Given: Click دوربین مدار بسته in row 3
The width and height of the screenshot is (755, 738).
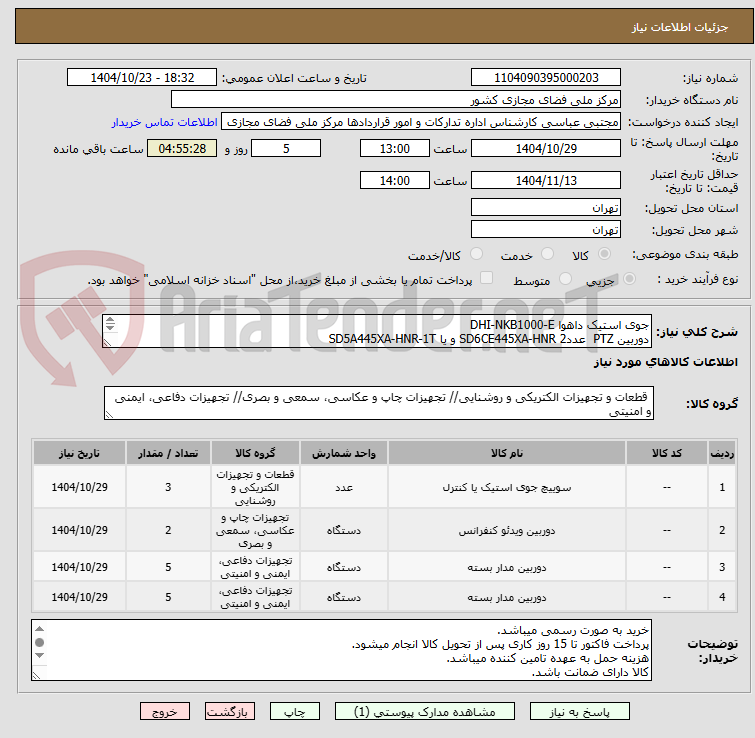Looking at the screenshot, I should pyautogui.click(x=507, y=567).
